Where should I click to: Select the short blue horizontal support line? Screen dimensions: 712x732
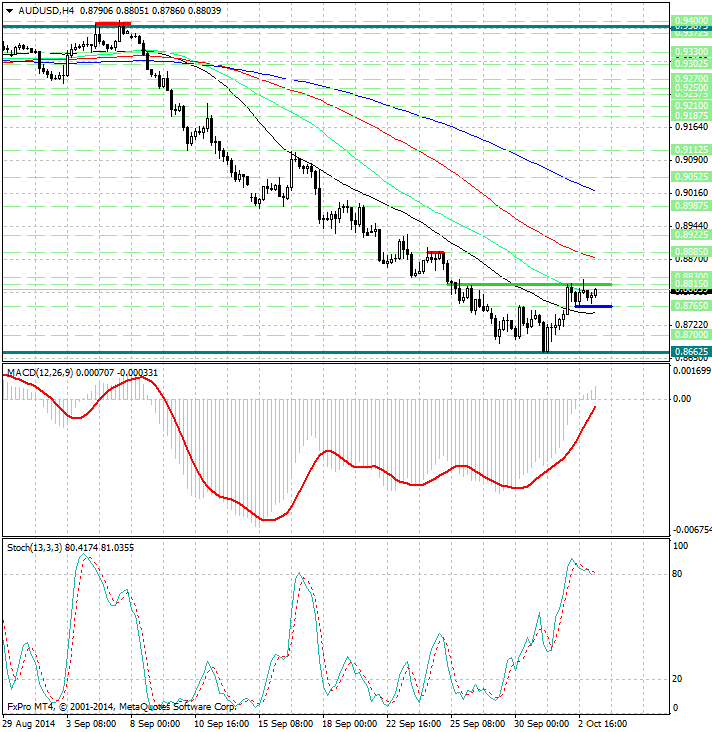[x=593, y=306]
